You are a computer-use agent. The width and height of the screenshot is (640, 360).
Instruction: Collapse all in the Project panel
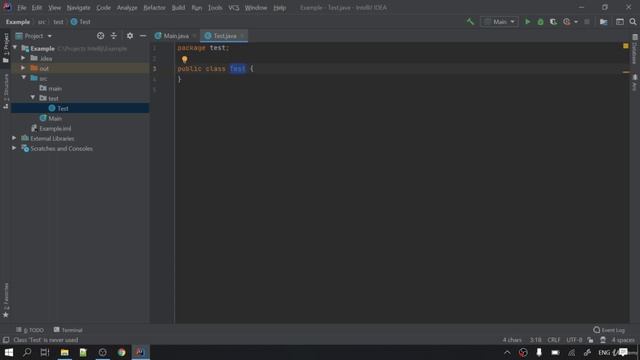tap(113, 36)
